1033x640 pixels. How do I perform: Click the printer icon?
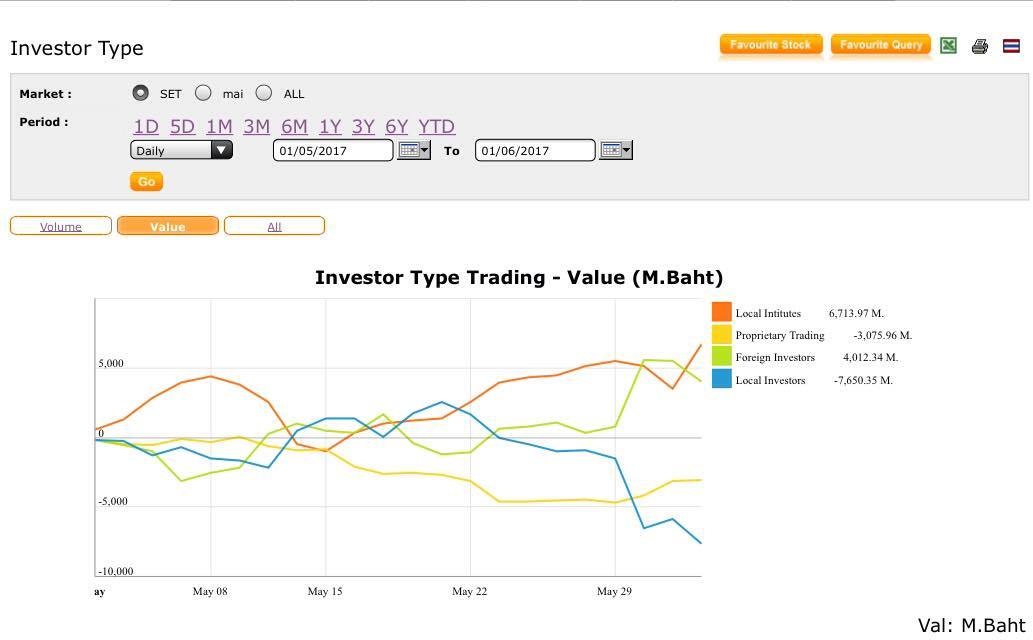[x=979, y=46]
